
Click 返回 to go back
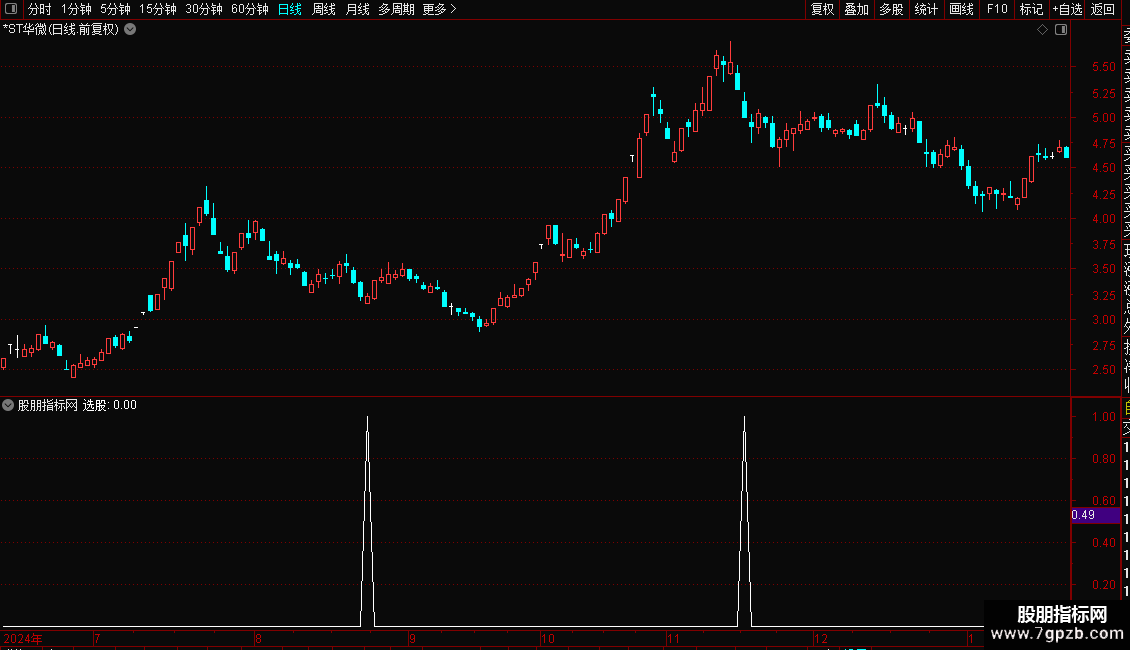(1103, 9)
